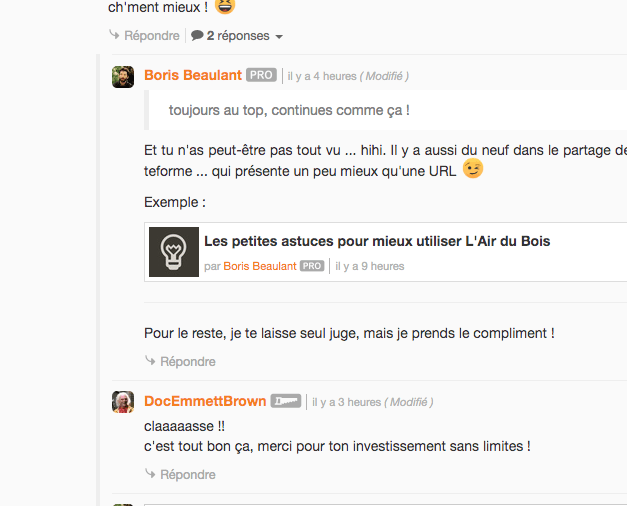Click Répondre at the top of the thread
The width and height of the screenshot is (627, 506).
(x=144, y=36)
